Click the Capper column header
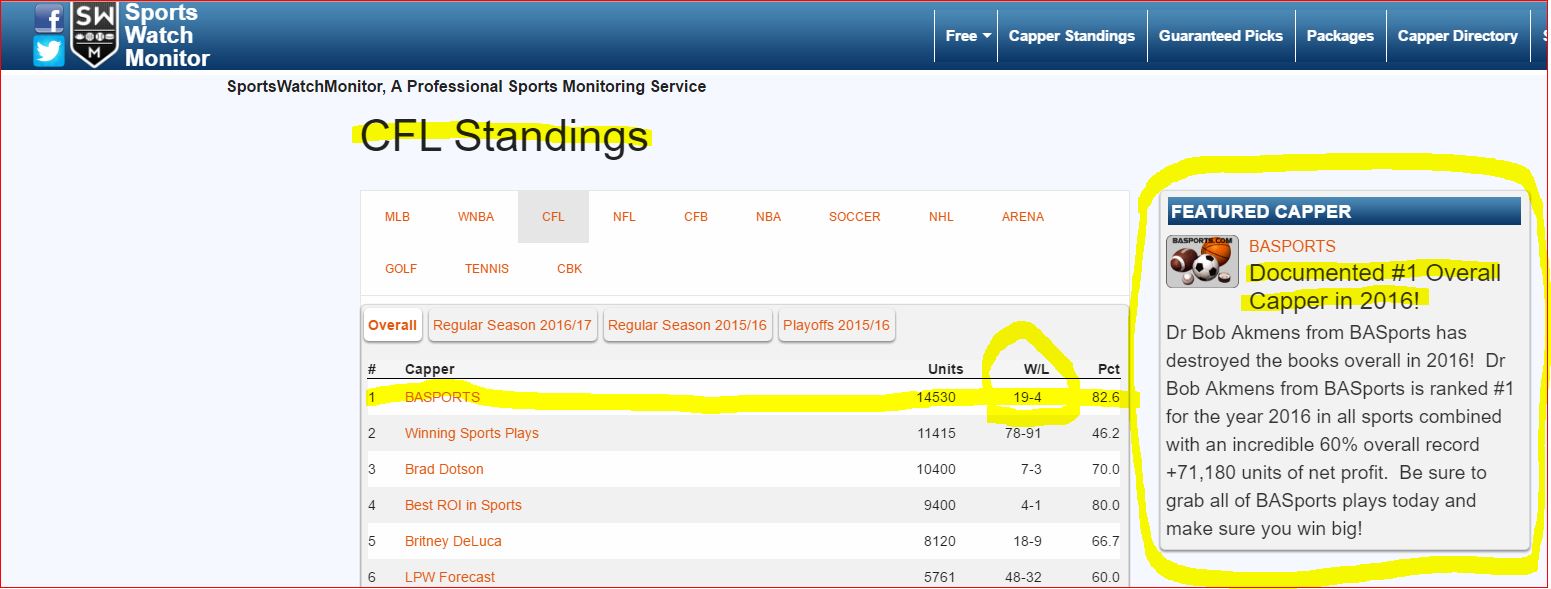This screenshot has height=589, width=1551. point(429,369)
